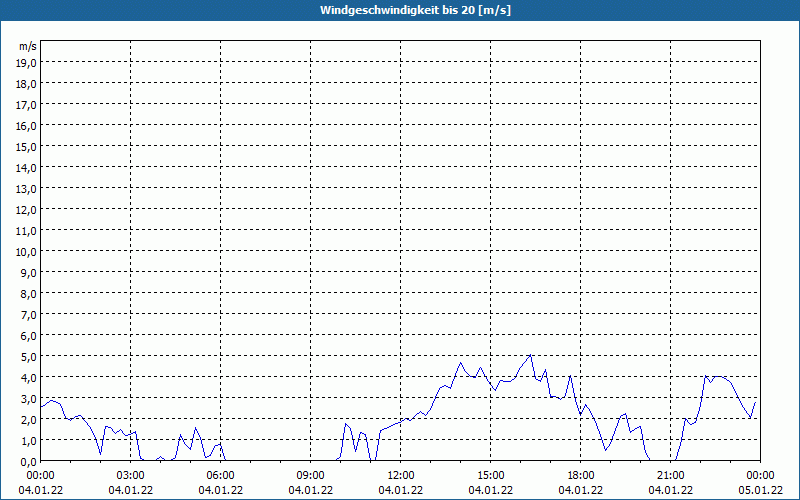Viewport: 800px width, 500px height.
Task: Click the 0,0 y-axis label
Action: (x=28, y=461)
